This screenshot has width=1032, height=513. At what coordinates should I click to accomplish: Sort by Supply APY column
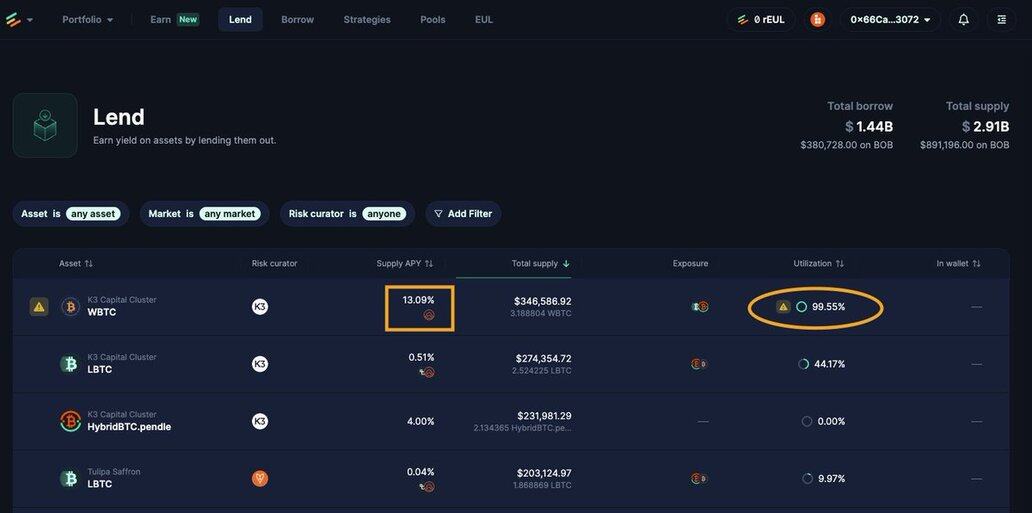(405, 263)
